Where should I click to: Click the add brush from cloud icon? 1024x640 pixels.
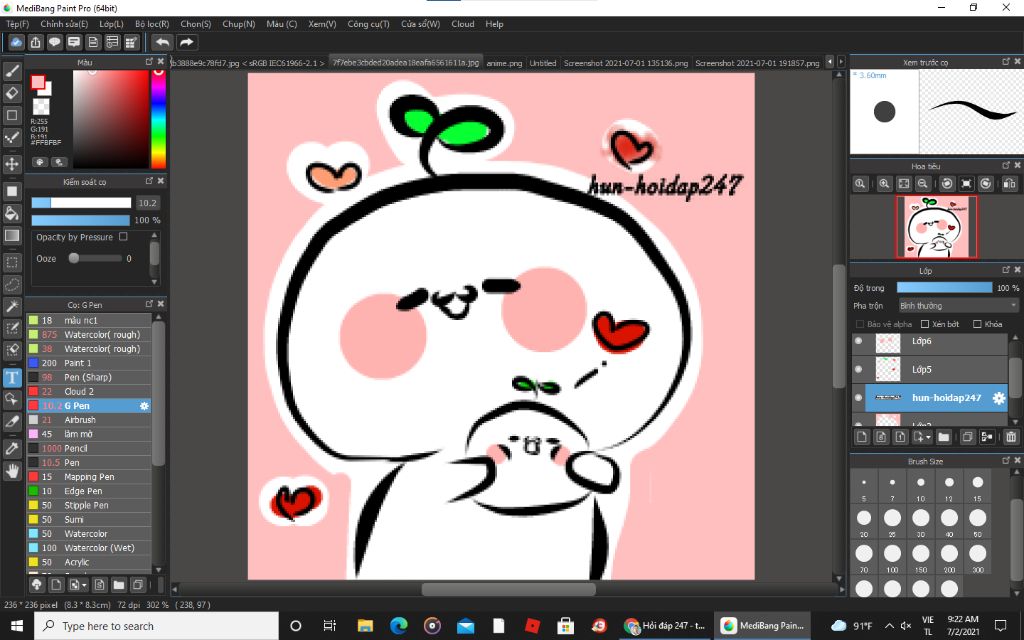[37, 584]
